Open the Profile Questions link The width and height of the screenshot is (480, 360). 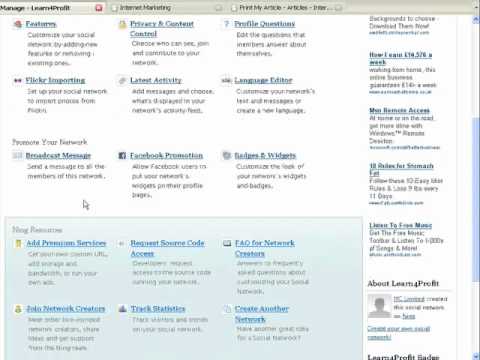coord(265,24)
